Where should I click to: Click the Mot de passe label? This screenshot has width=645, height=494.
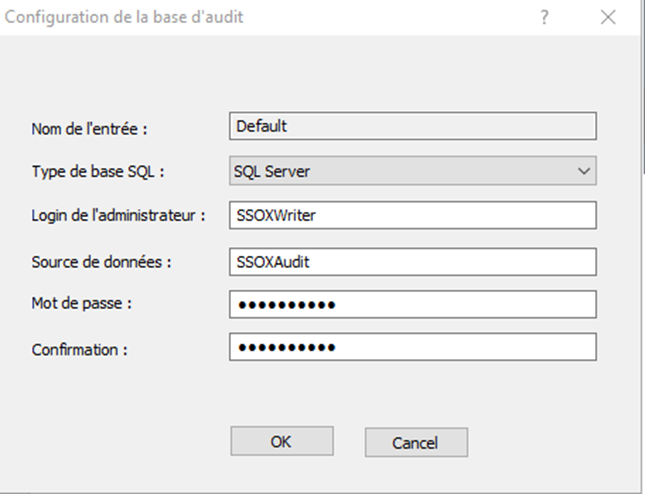click(81, 304)
